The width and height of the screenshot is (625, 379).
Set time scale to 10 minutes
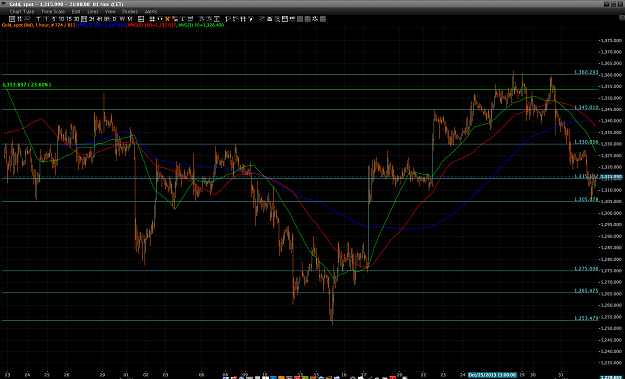pyautogui.click(x=61, y=19)
